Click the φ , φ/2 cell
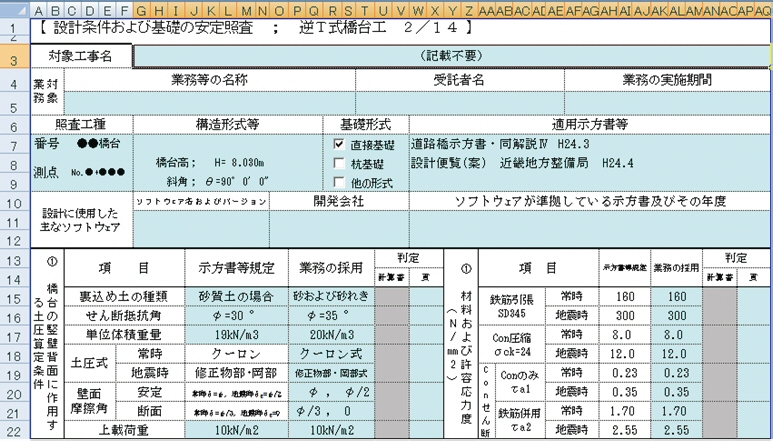Image resolution: width=773 pixels, height=441 pixels. pyautogui.click(x=331, y=392)
